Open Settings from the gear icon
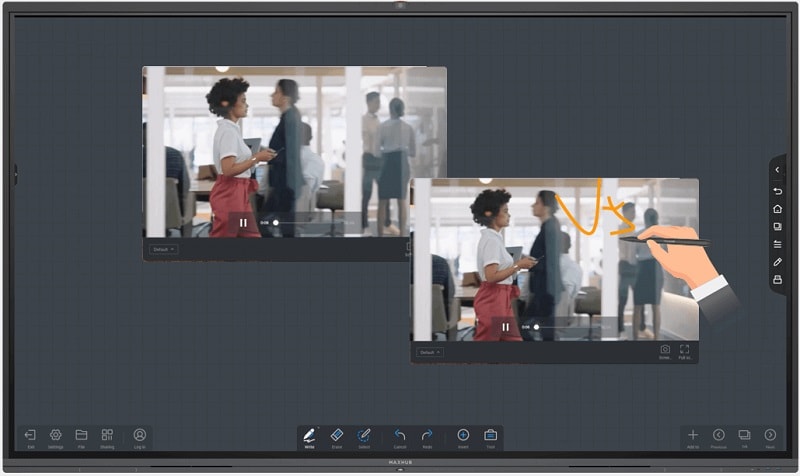 click(56, 435)
